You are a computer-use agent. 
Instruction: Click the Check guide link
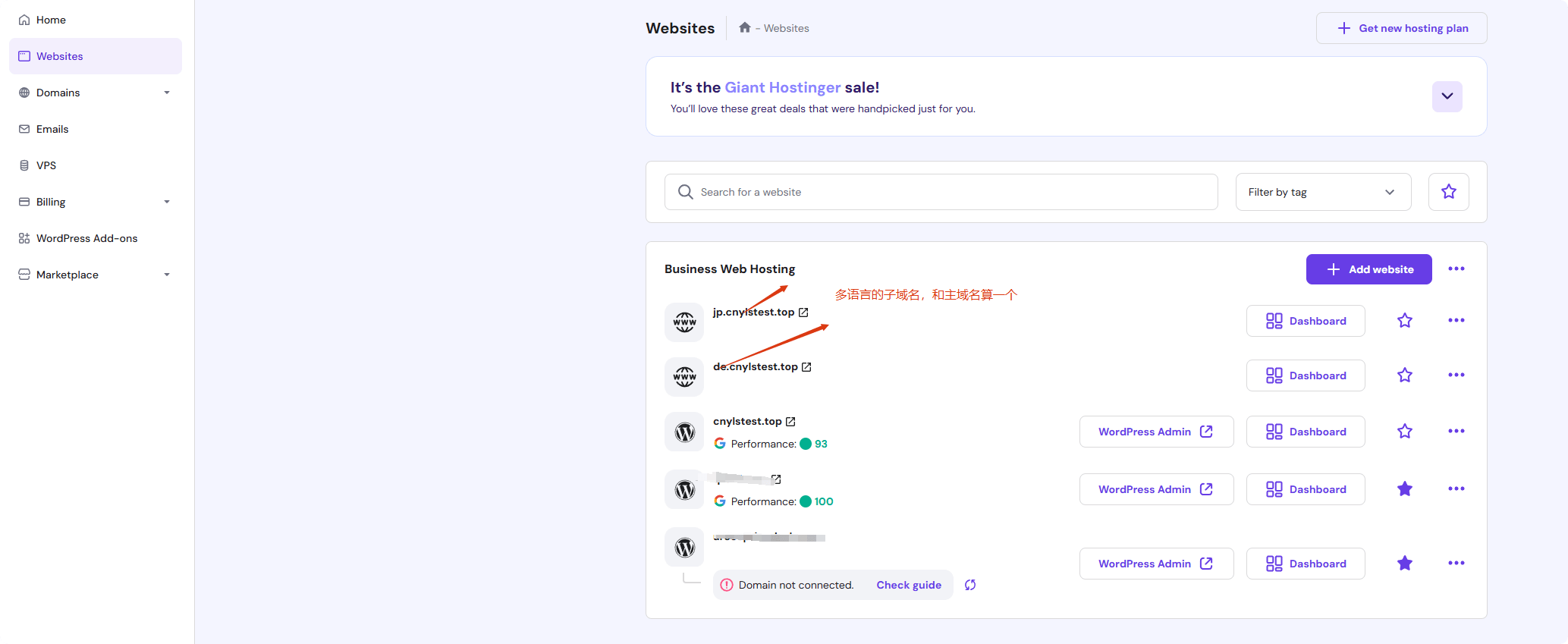(x=909, y=585)
